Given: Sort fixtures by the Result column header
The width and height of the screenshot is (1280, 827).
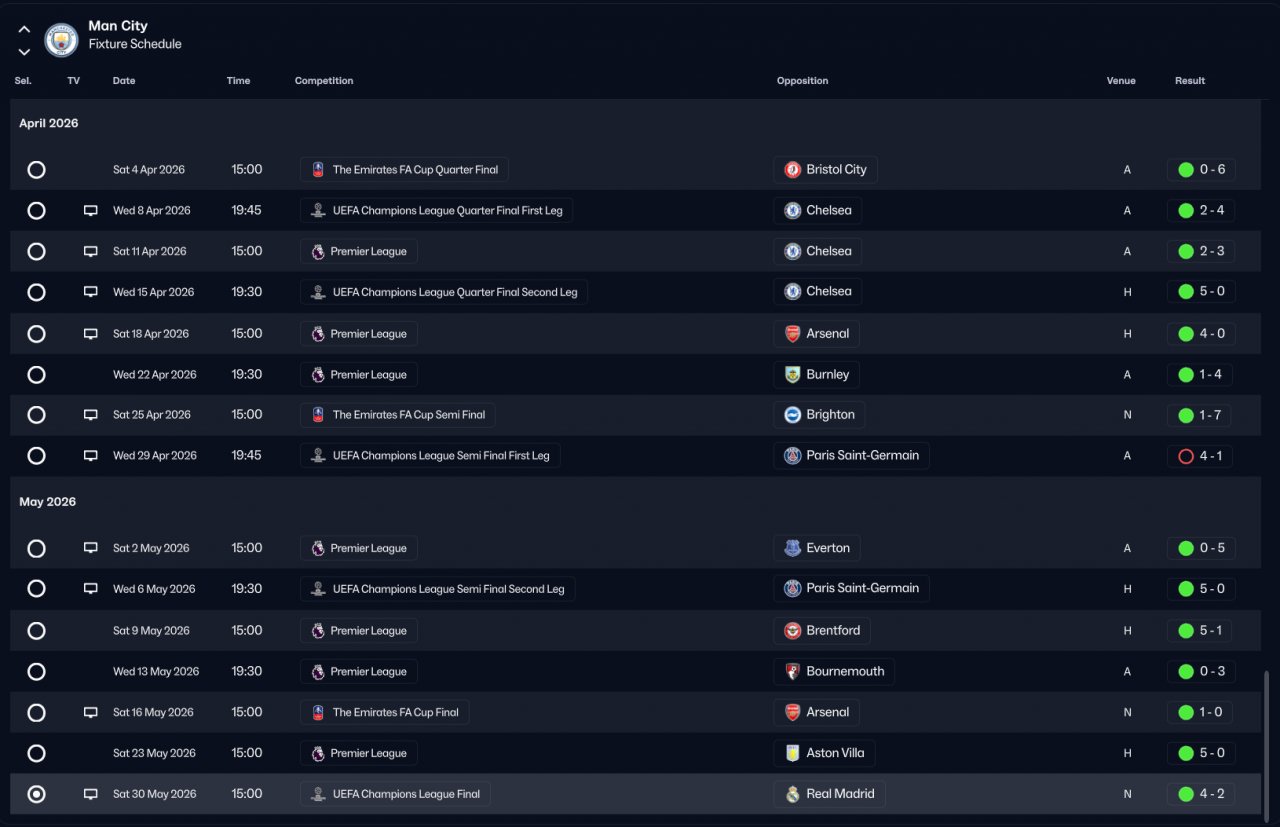Looking at the screenshot, I should point(1190,81).
